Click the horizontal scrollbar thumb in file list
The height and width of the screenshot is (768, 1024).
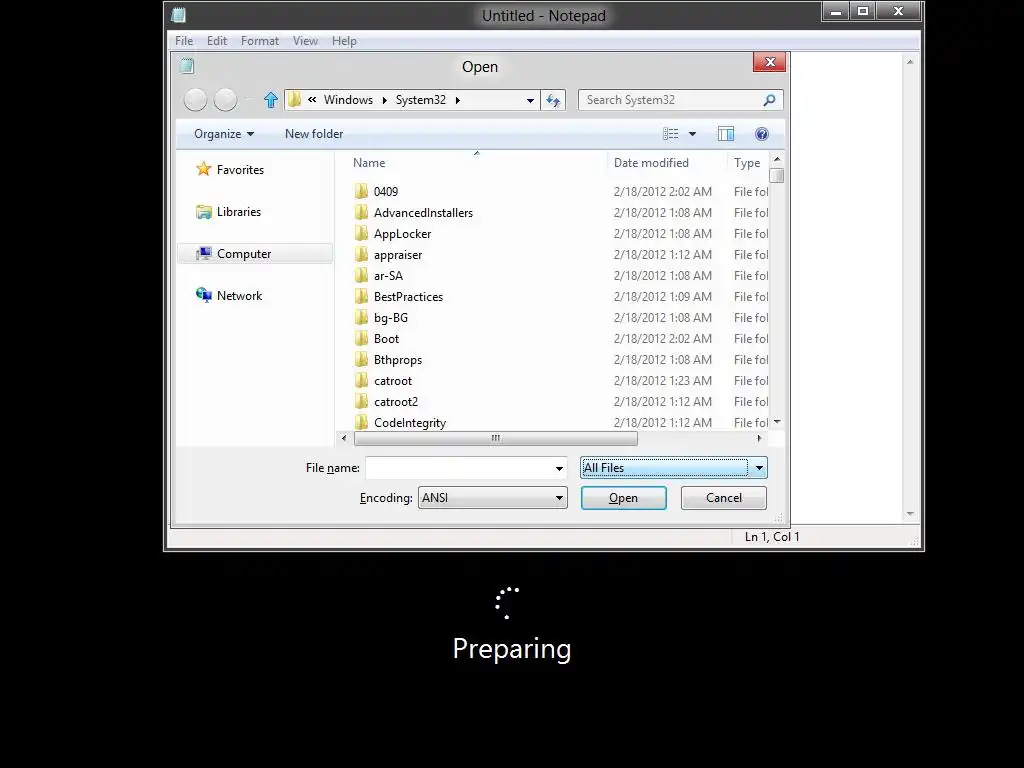click(x=496, y=438)
